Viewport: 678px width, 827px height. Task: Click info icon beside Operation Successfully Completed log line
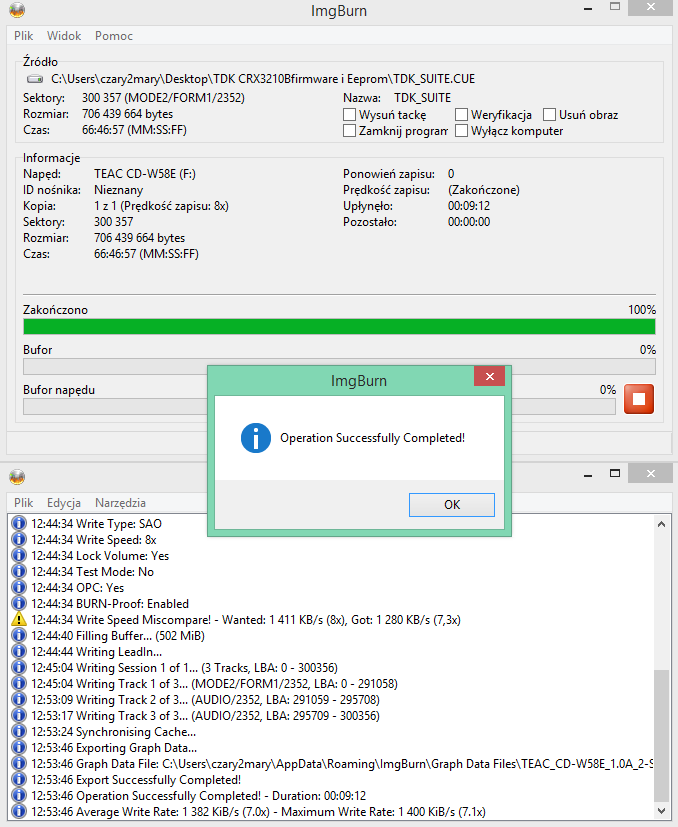(19, 795)
